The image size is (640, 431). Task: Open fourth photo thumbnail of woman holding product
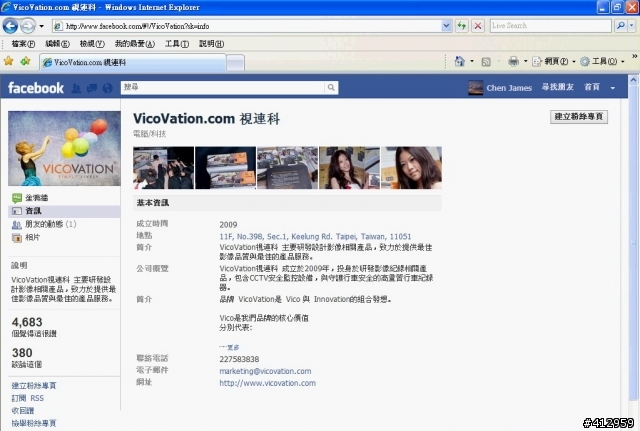tap(349, 168)
